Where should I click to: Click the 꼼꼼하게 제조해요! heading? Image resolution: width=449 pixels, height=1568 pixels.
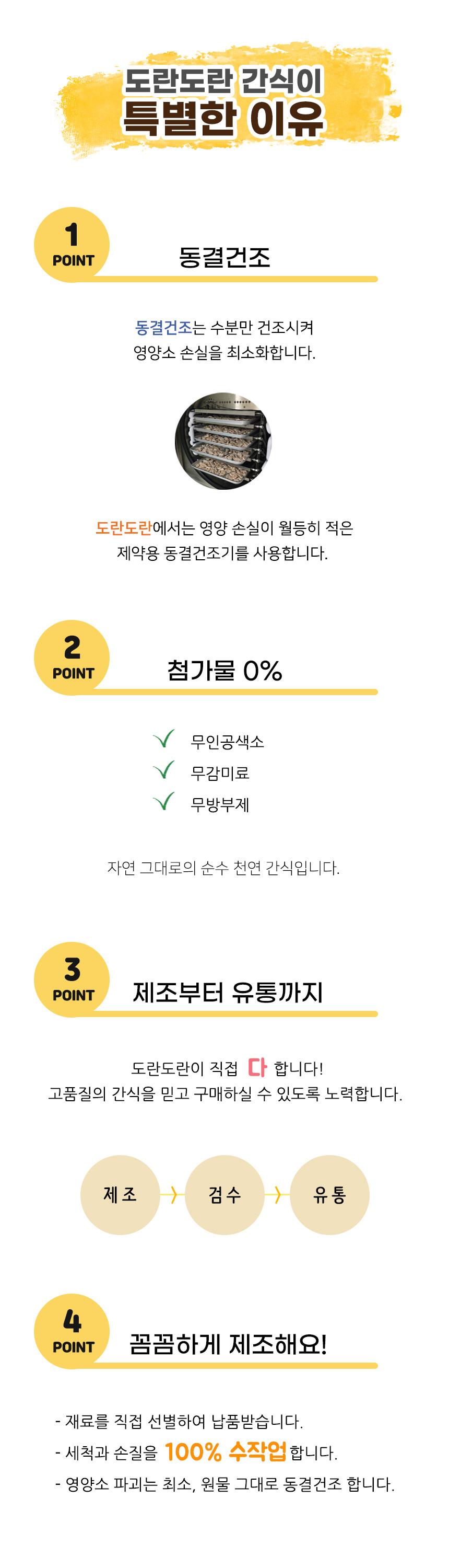point(228,1344)
